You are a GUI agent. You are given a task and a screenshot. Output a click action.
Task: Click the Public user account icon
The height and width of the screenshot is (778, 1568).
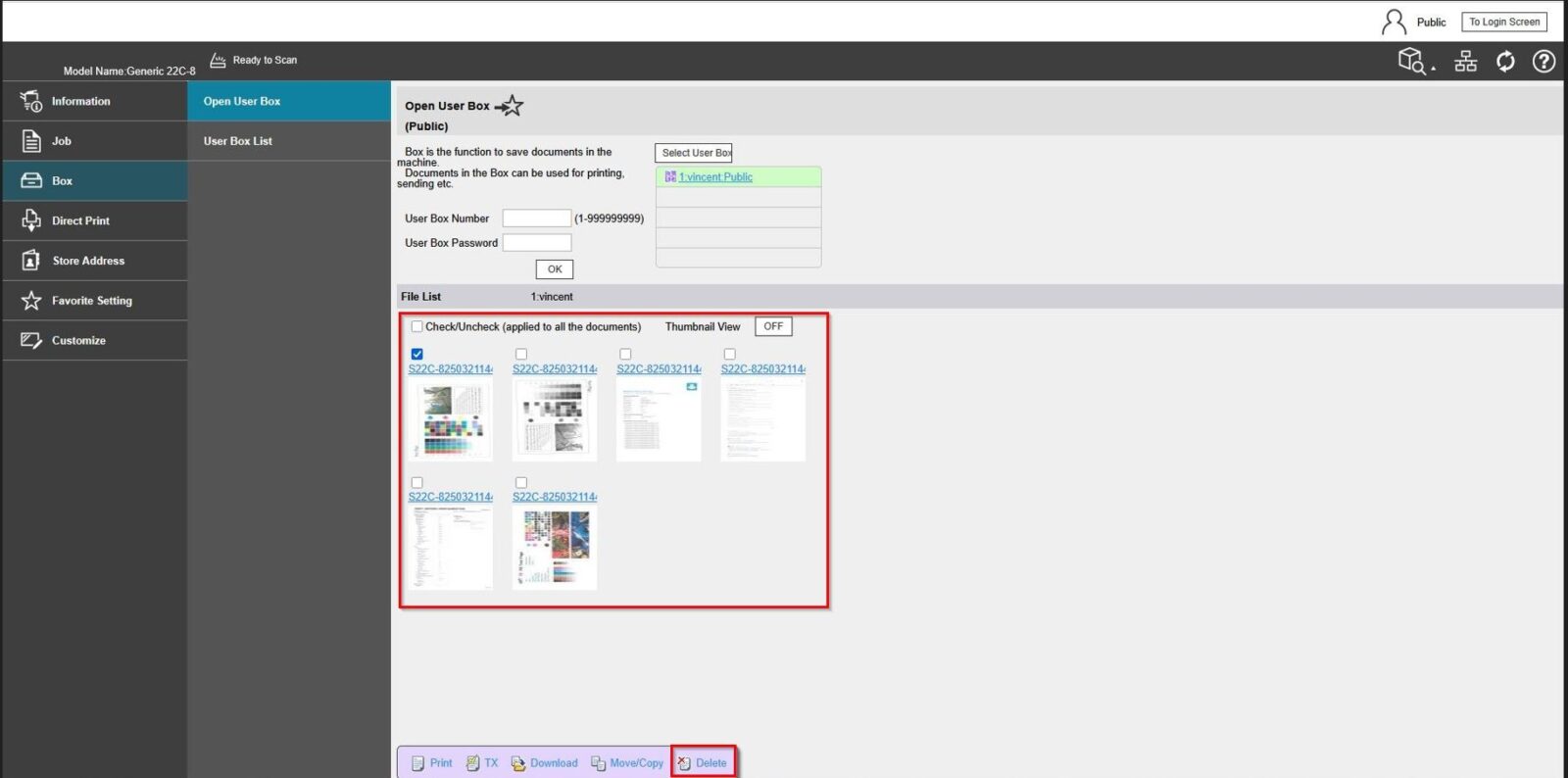click(1394, 22)
